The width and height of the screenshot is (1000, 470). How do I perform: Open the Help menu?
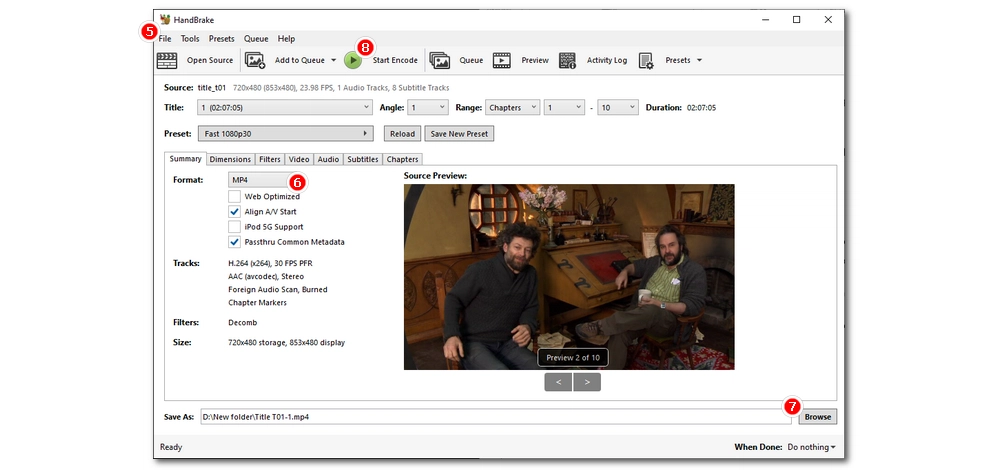[x=286, y=39]
